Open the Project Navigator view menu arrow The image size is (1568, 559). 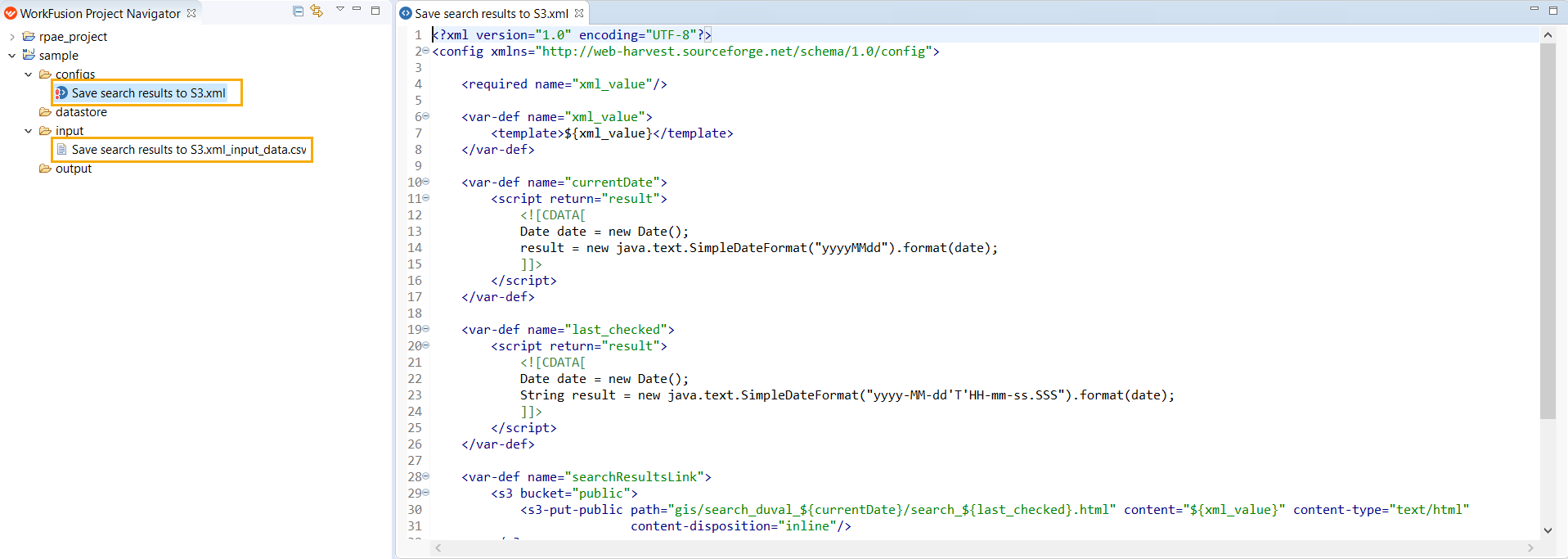tap(339, 9)
